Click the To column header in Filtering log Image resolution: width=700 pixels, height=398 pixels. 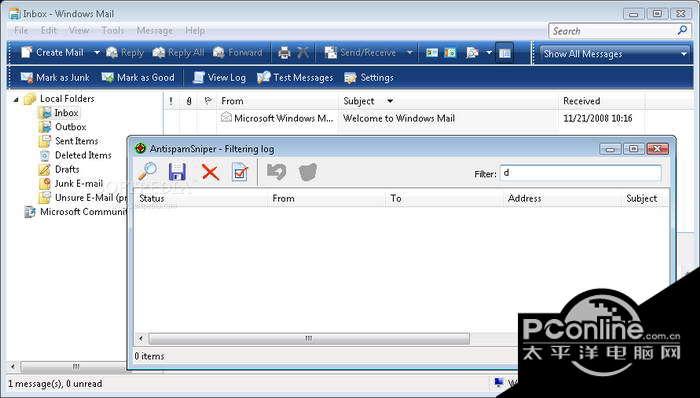click(x=445, y=199)
